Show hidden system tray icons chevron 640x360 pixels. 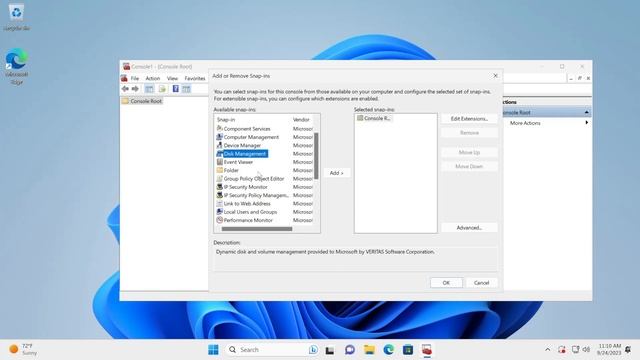click(x=547, y=350)
